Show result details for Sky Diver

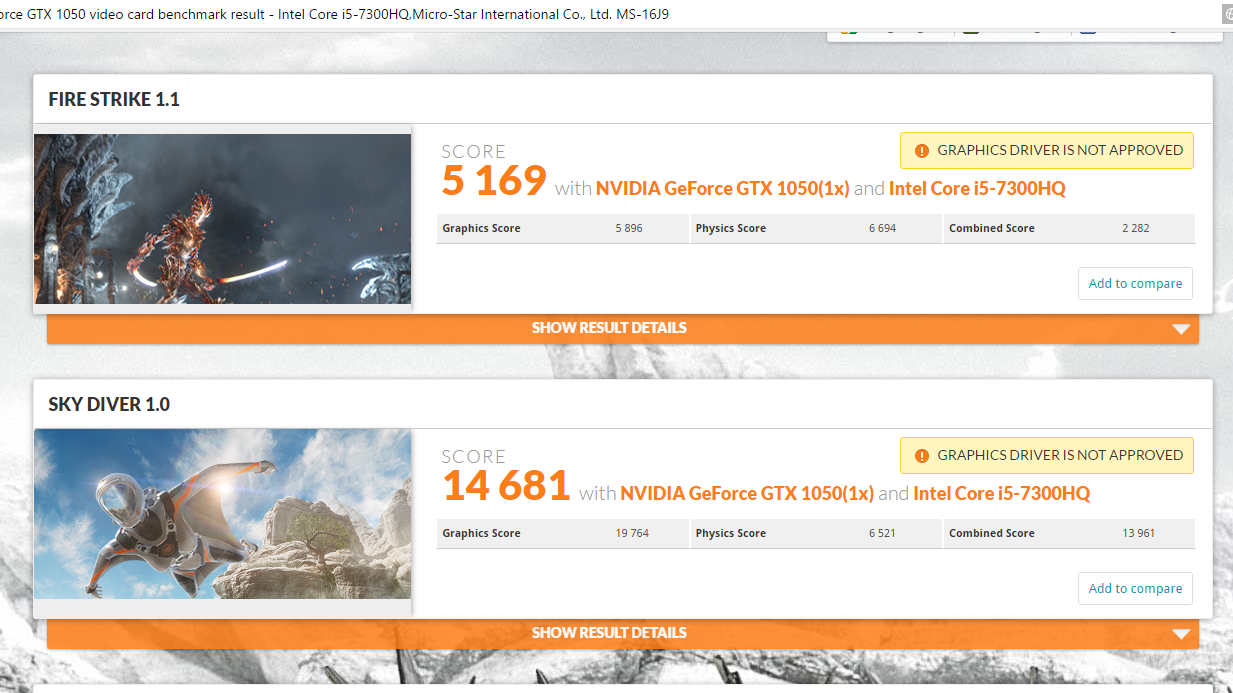tap(622, 633)
